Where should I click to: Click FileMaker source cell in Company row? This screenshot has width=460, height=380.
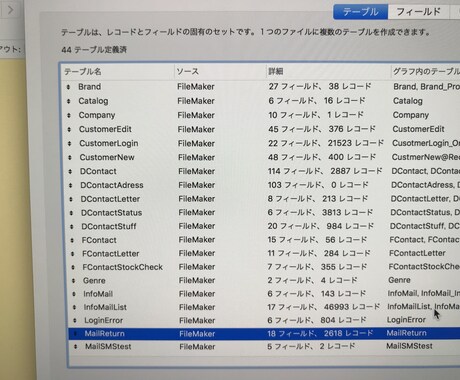(196, 115)
